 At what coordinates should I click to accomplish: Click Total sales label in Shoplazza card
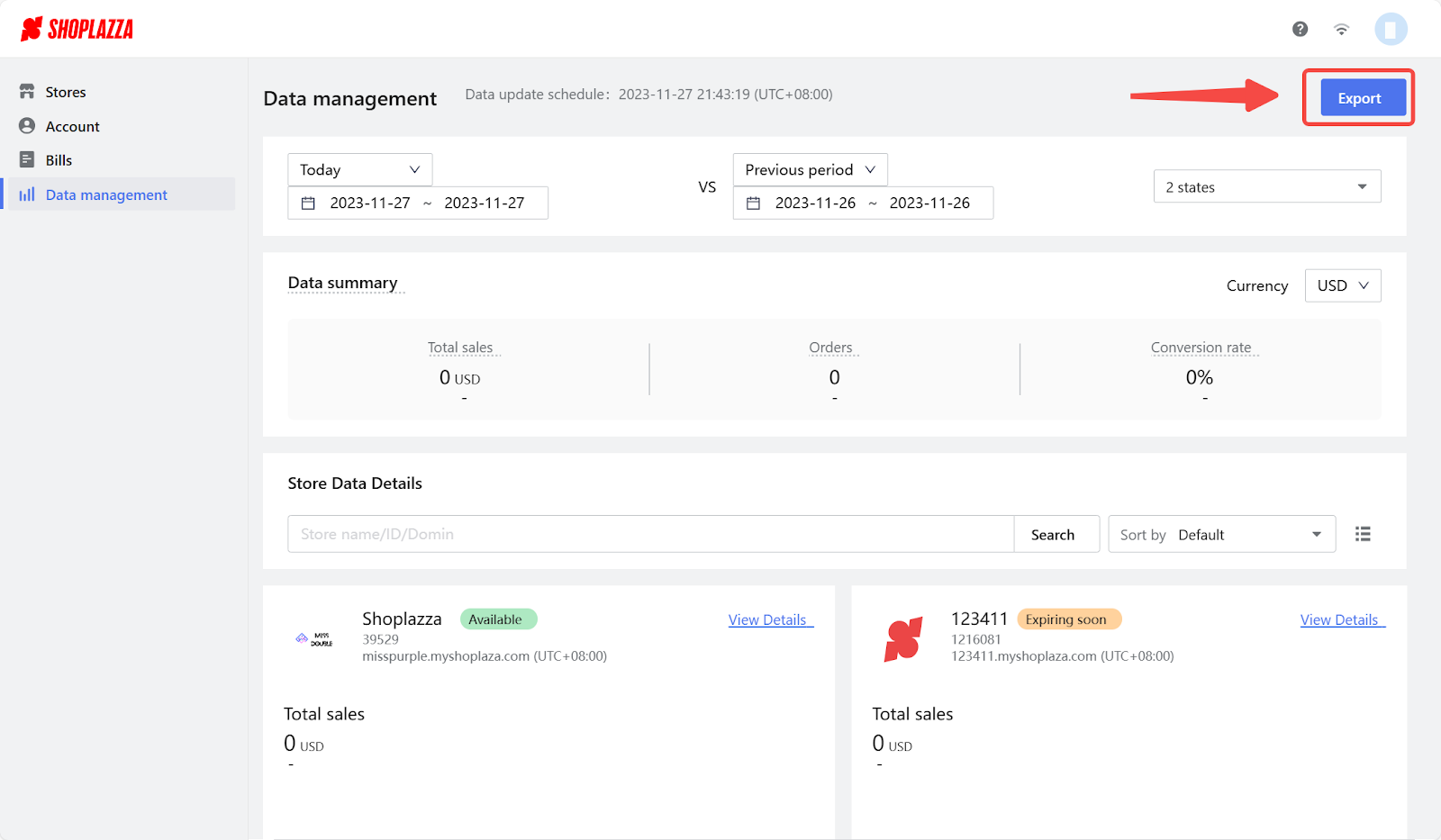tap(324, 714)
